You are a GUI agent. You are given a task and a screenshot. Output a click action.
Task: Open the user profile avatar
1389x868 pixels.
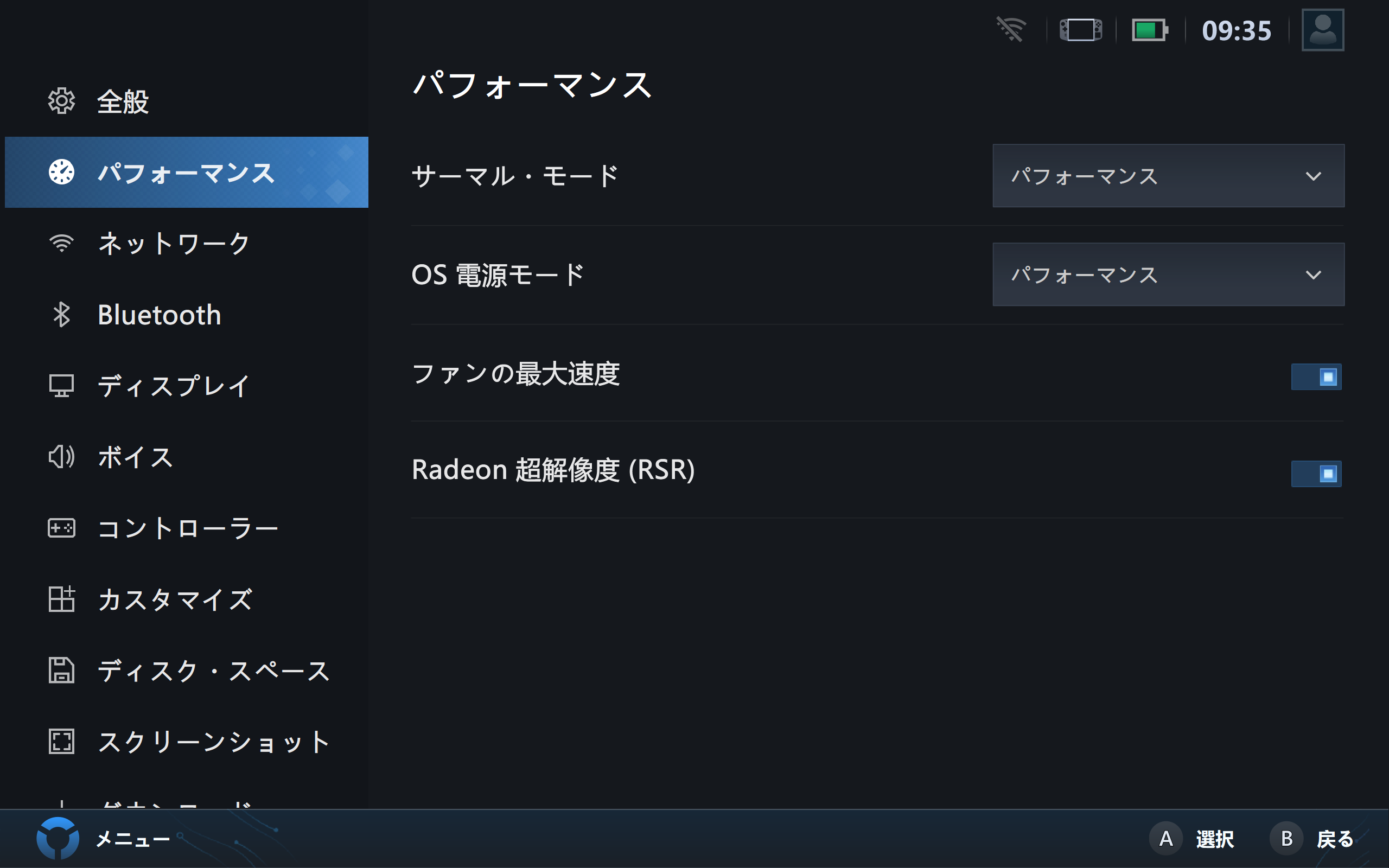click(1322, 30)
